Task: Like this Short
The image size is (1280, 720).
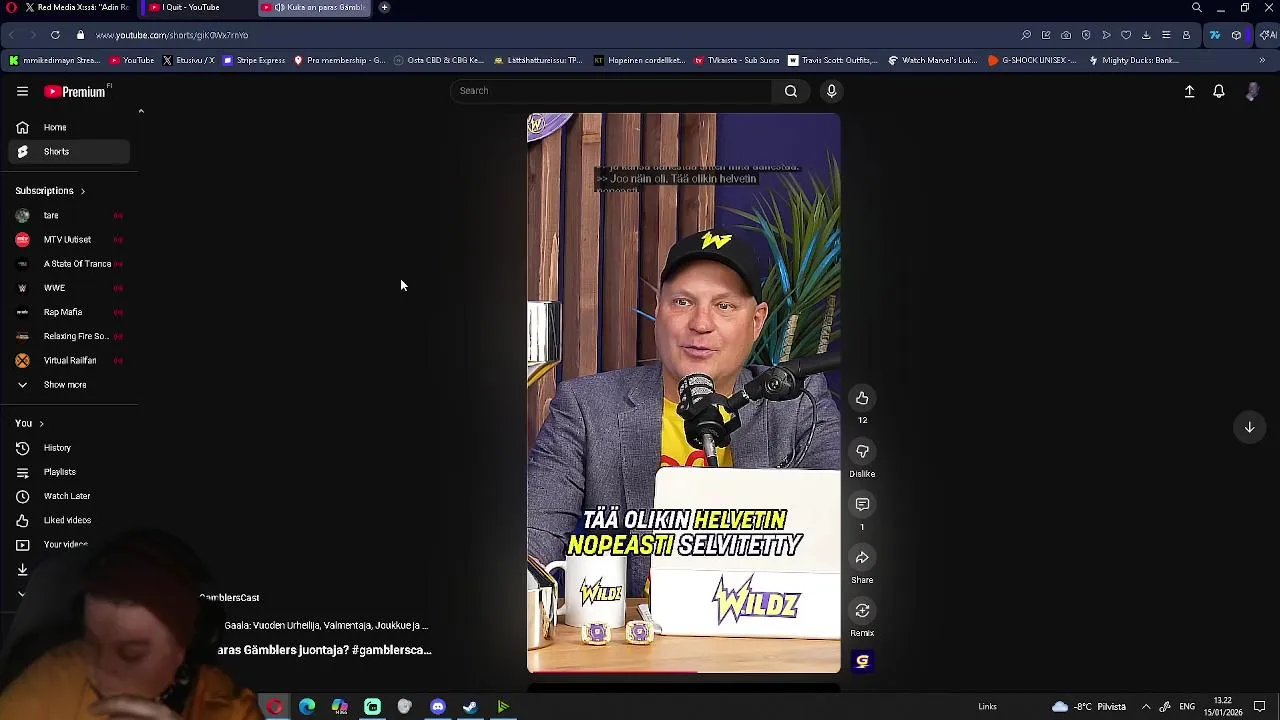Action: click(x=862, y=398)
